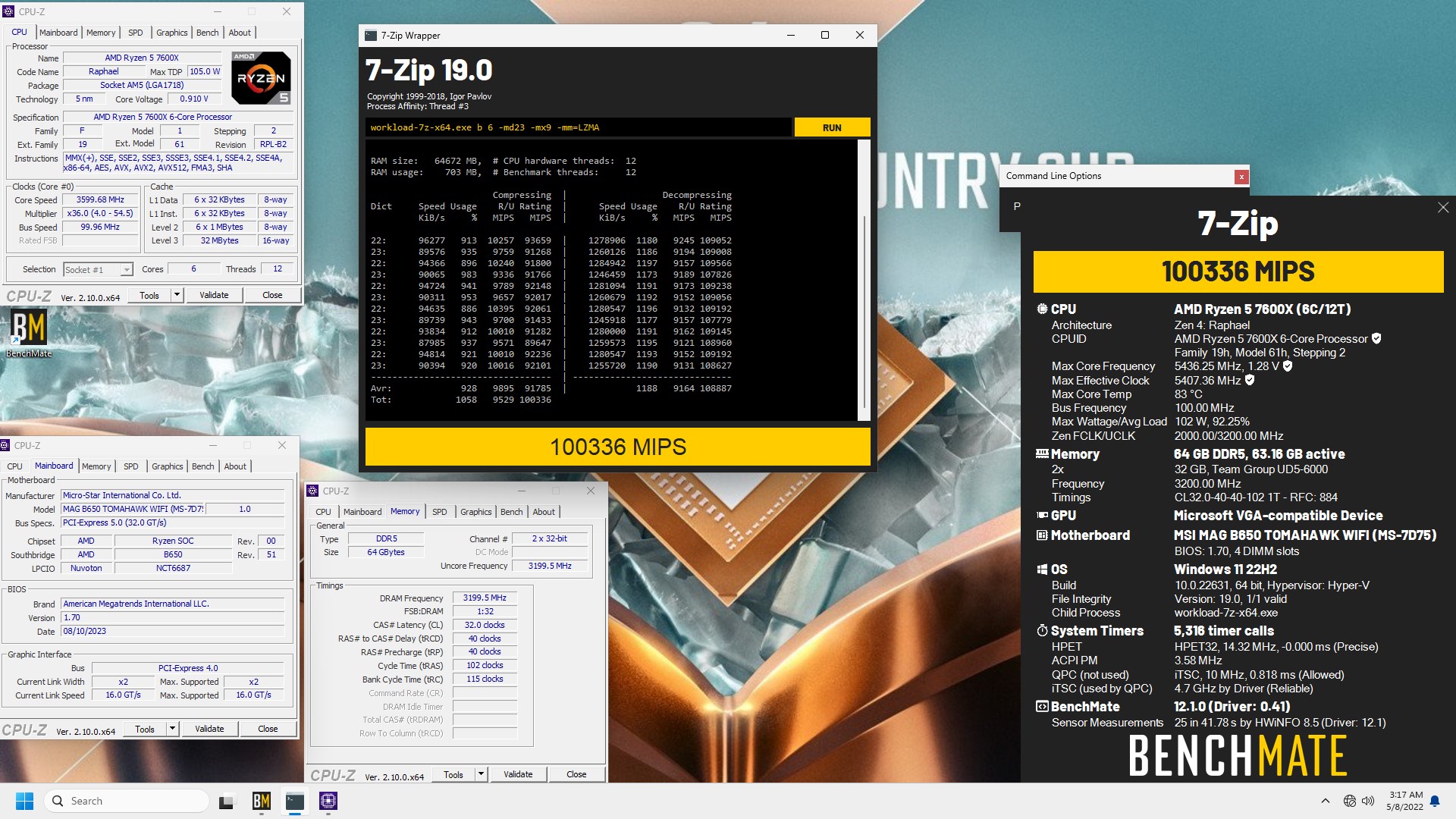This screenshot has width=1456, height=819.
Task: Open the Mainboard tab in top CPU-Z window
Action: point(58,33)
